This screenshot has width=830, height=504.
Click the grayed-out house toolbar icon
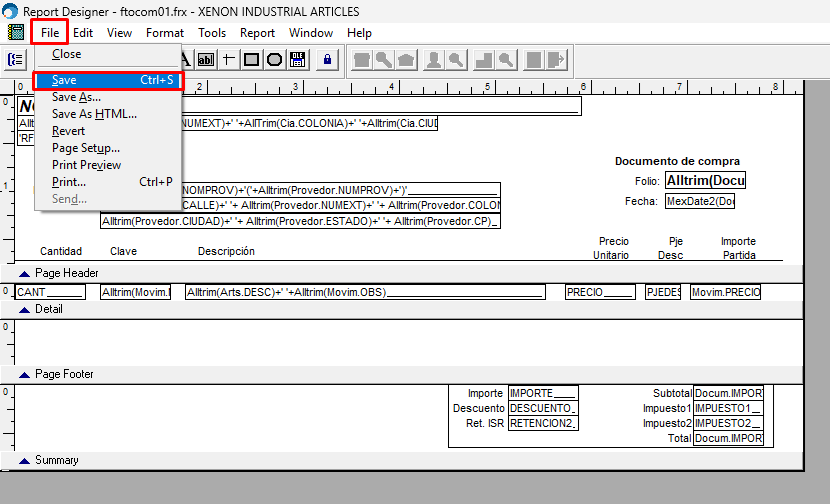pyautogui.click(x=407, y=60)
